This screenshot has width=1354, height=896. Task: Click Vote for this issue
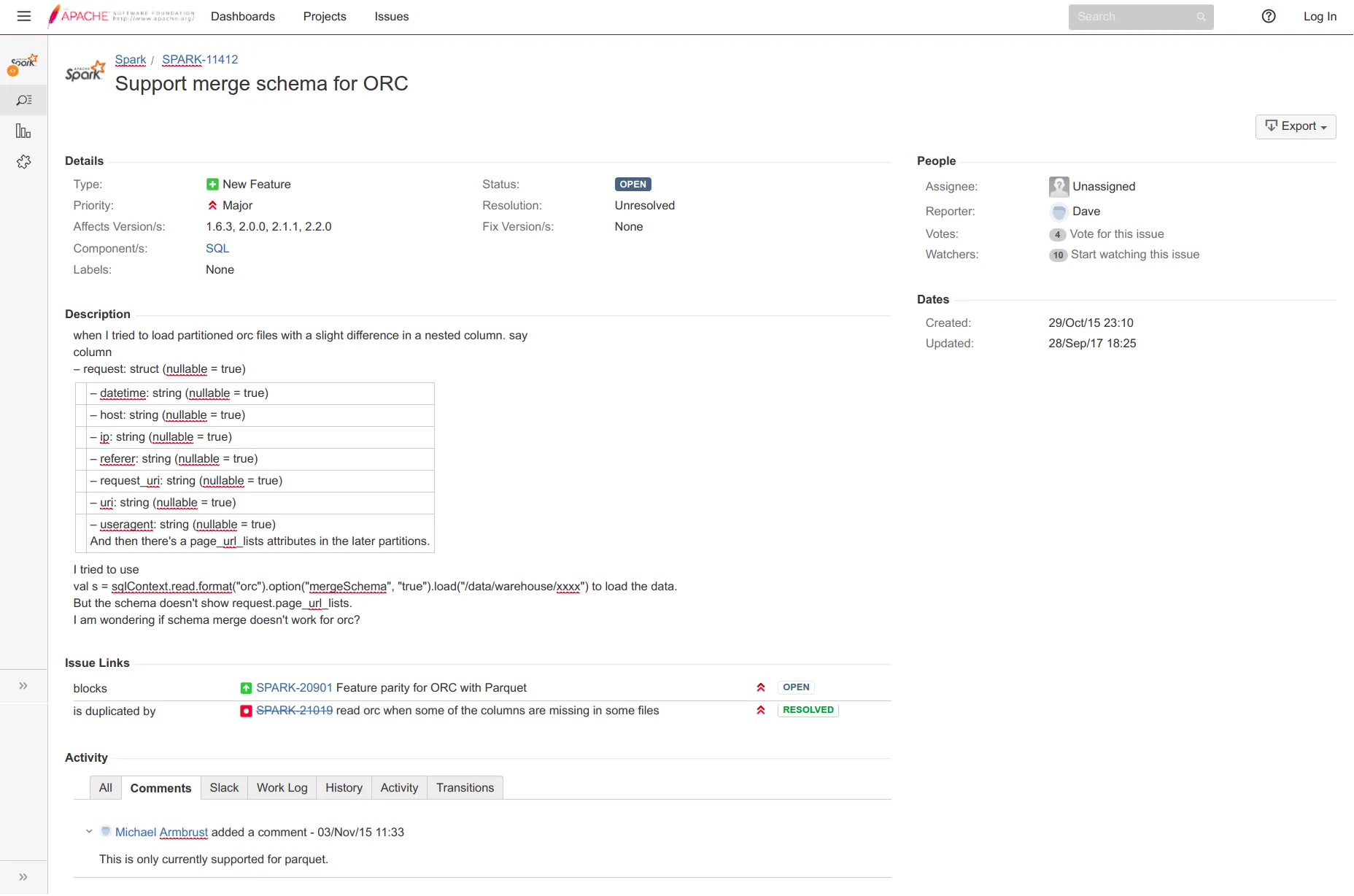(1117, 234)
